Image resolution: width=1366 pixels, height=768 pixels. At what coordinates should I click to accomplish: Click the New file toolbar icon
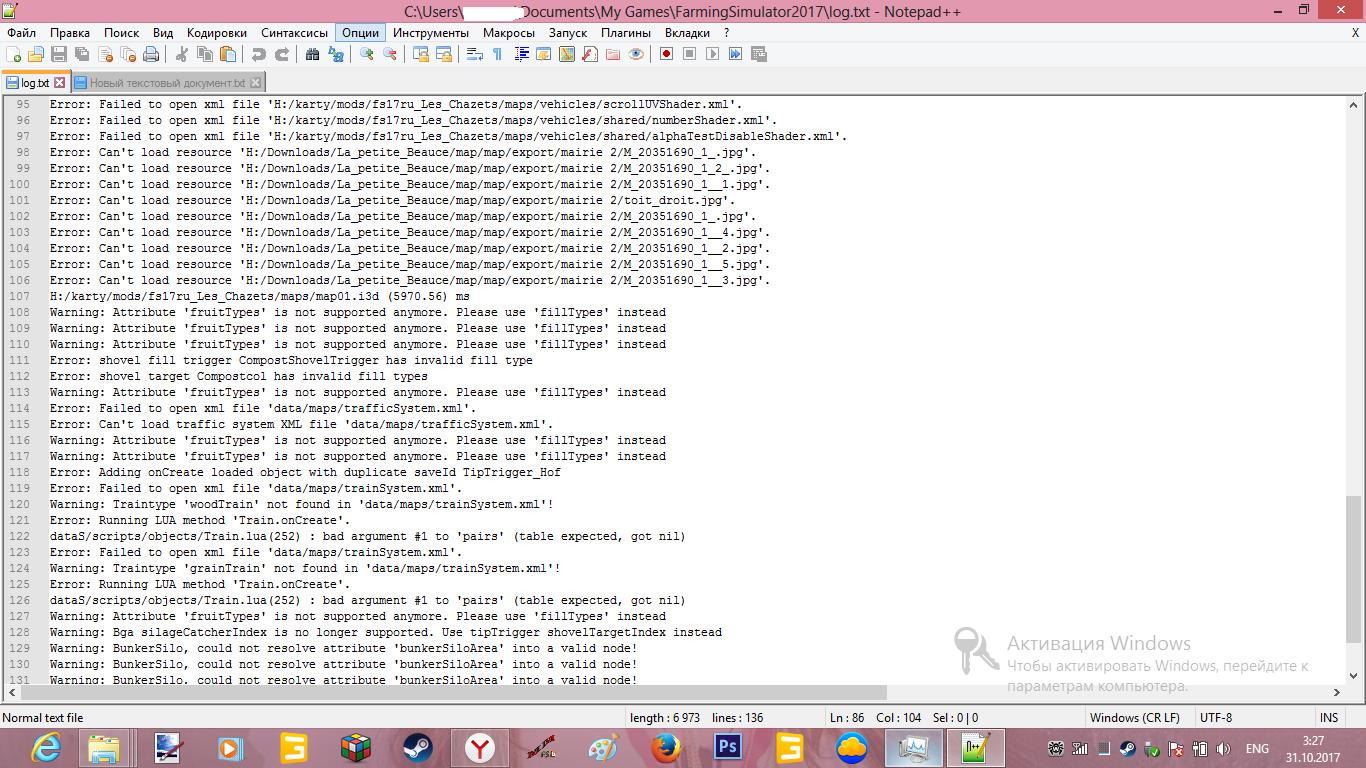[13, 54]
